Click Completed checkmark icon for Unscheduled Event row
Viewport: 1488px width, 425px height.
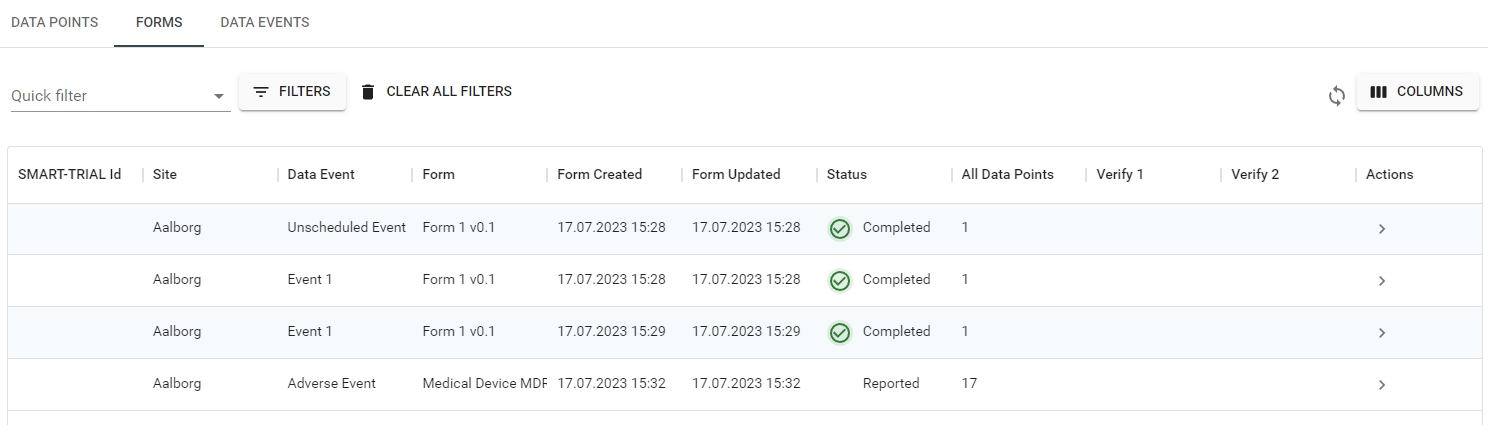coord(840,229)
